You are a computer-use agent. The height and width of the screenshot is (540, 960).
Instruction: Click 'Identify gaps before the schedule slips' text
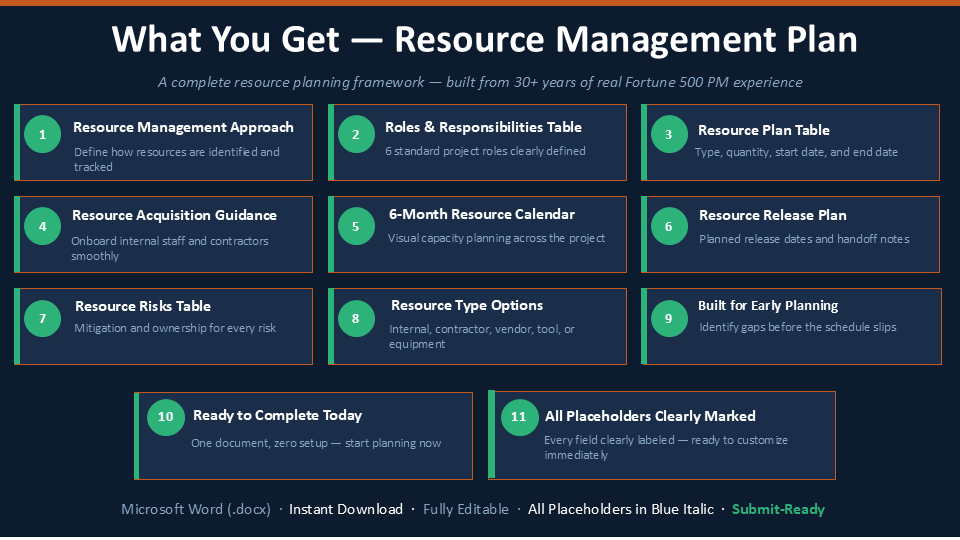pyautogui.click(x=797, y=328)
